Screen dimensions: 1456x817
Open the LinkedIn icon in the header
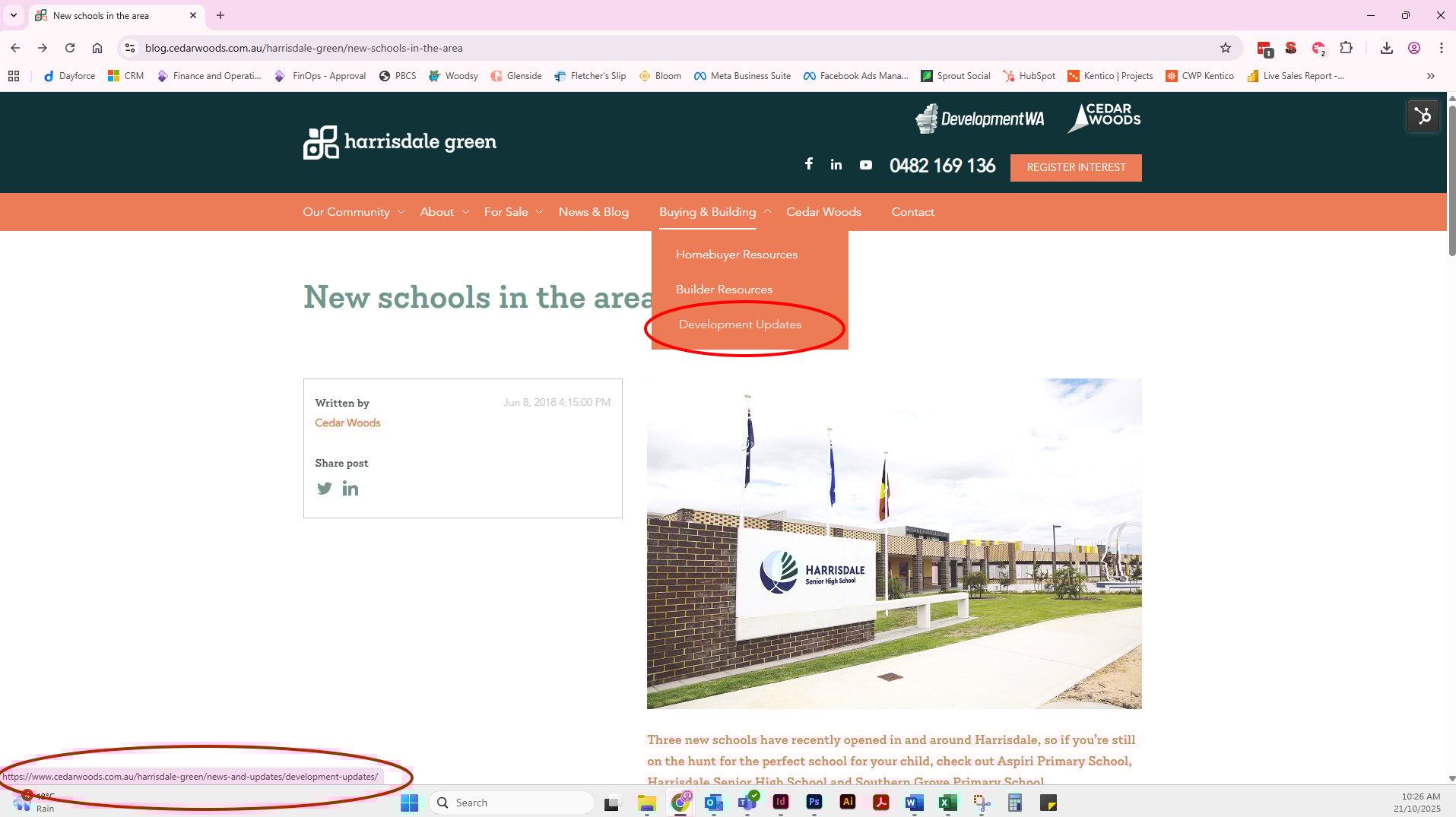pyautogui.click(x=836, y=165)
